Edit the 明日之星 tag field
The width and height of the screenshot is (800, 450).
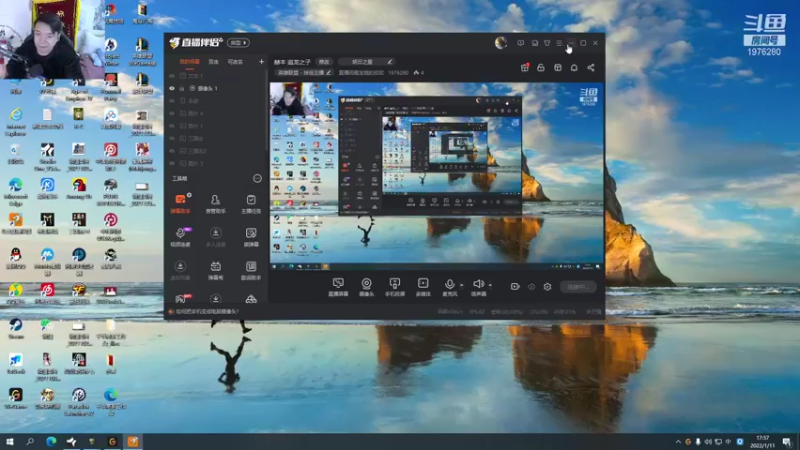366,62
